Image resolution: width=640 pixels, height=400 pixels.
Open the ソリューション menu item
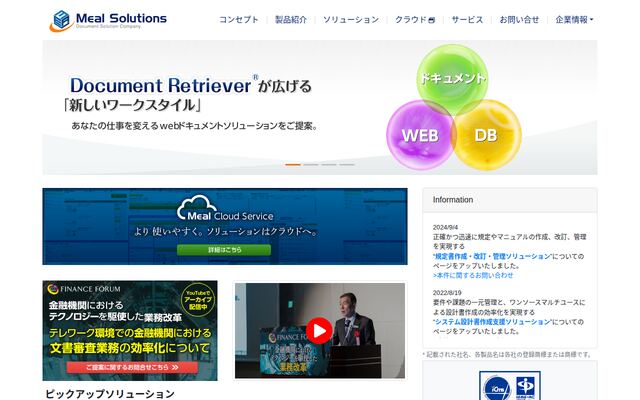click(x=351, y=20)
